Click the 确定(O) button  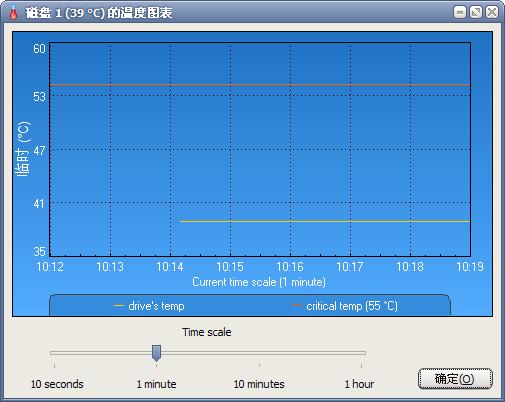(455, 379)
